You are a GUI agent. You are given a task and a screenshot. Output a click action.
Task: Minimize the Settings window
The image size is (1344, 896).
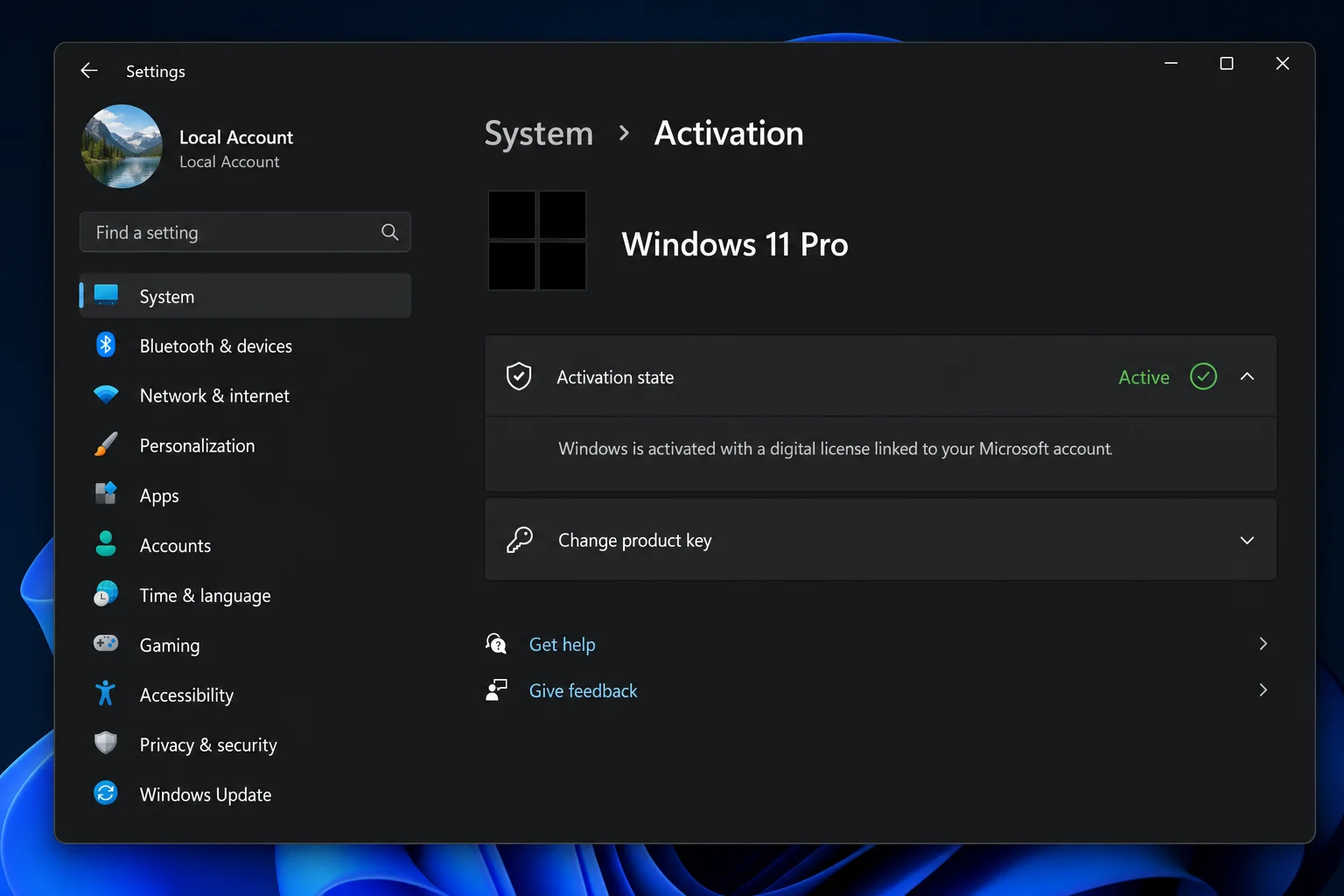coord(1171,63)
